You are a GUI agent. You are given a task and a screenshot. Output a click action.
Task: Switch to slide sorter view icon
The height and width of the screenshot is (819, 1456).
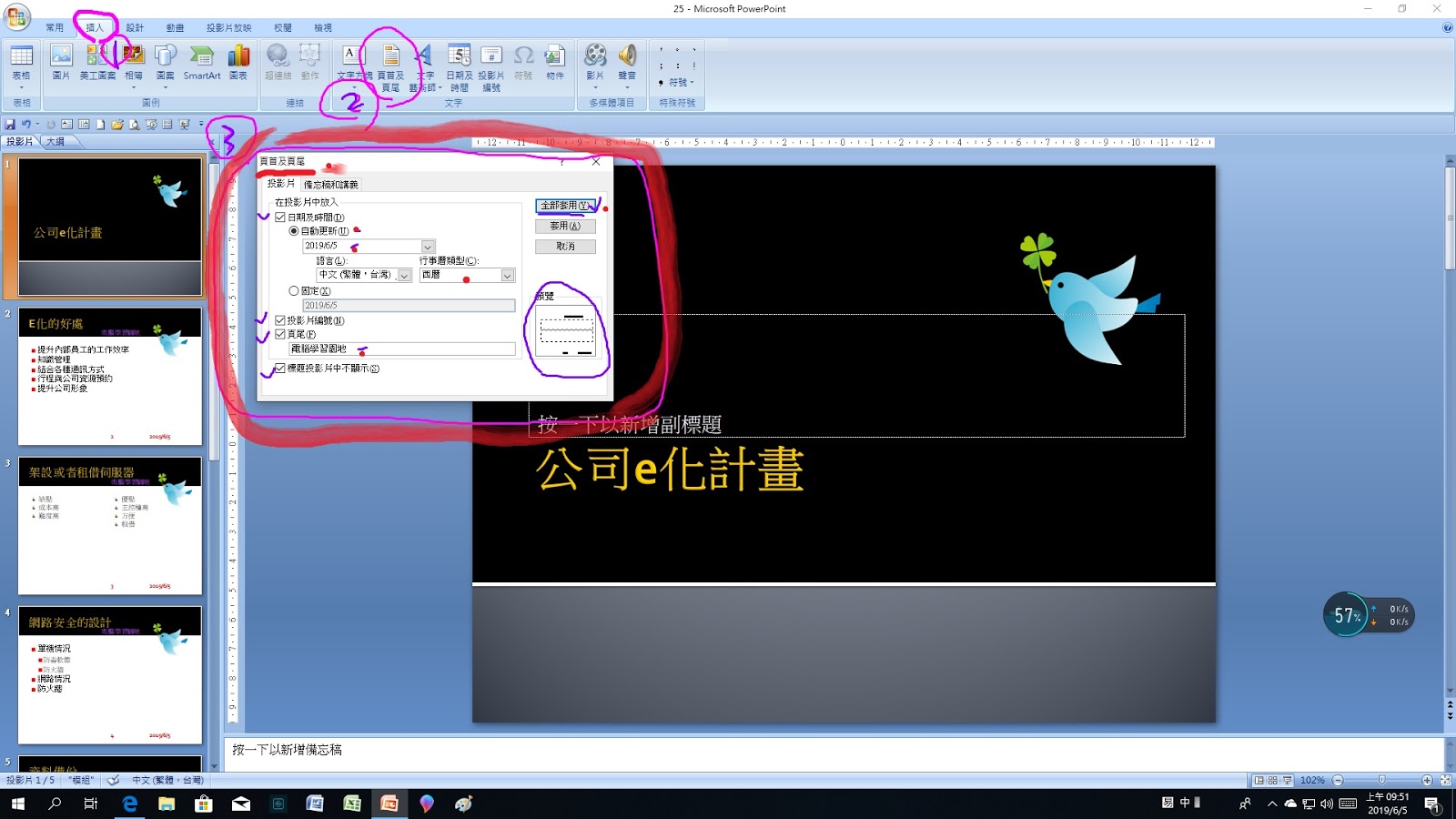(1272, 780)
